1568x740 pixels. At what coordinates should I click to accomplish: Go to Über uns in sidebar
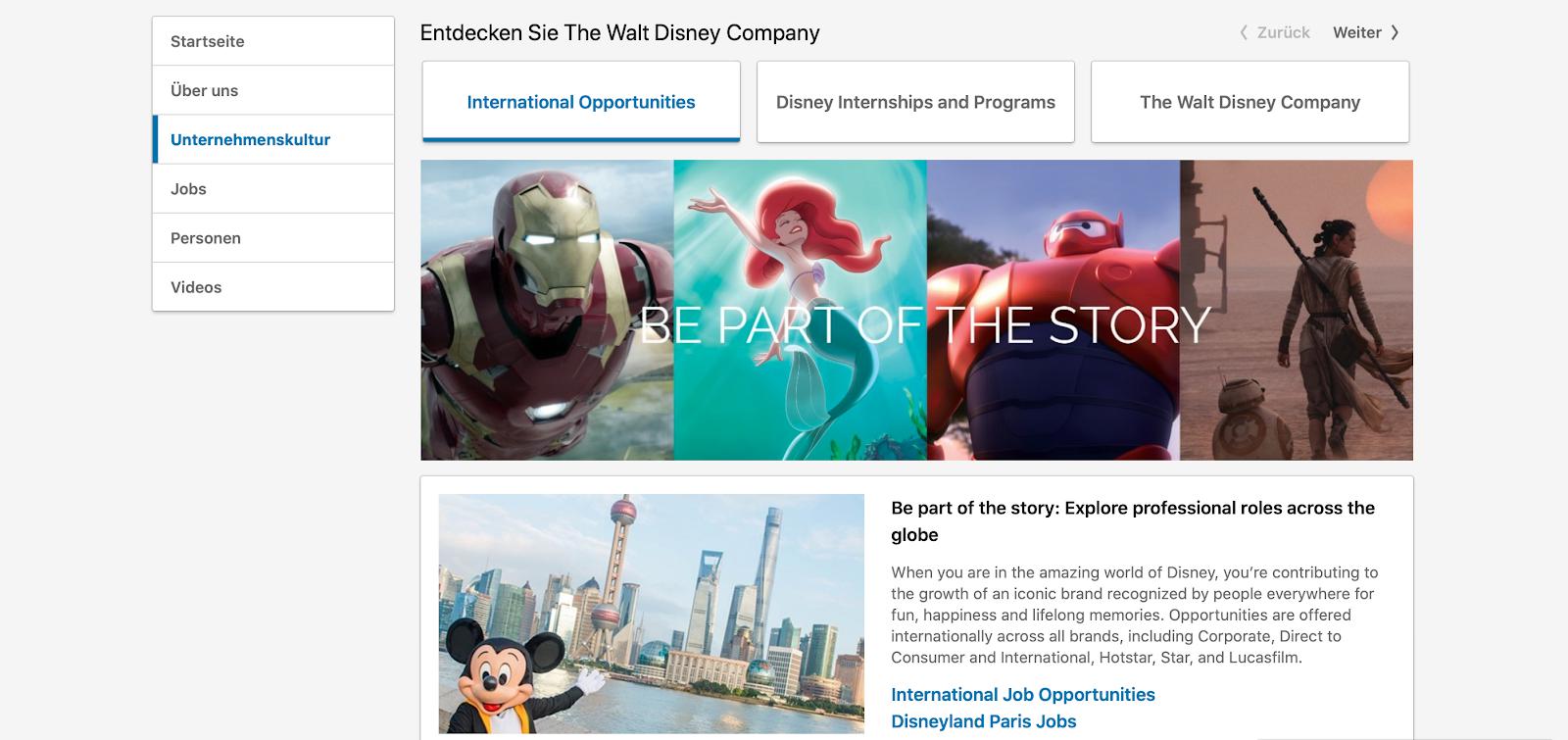coord(273,90)
